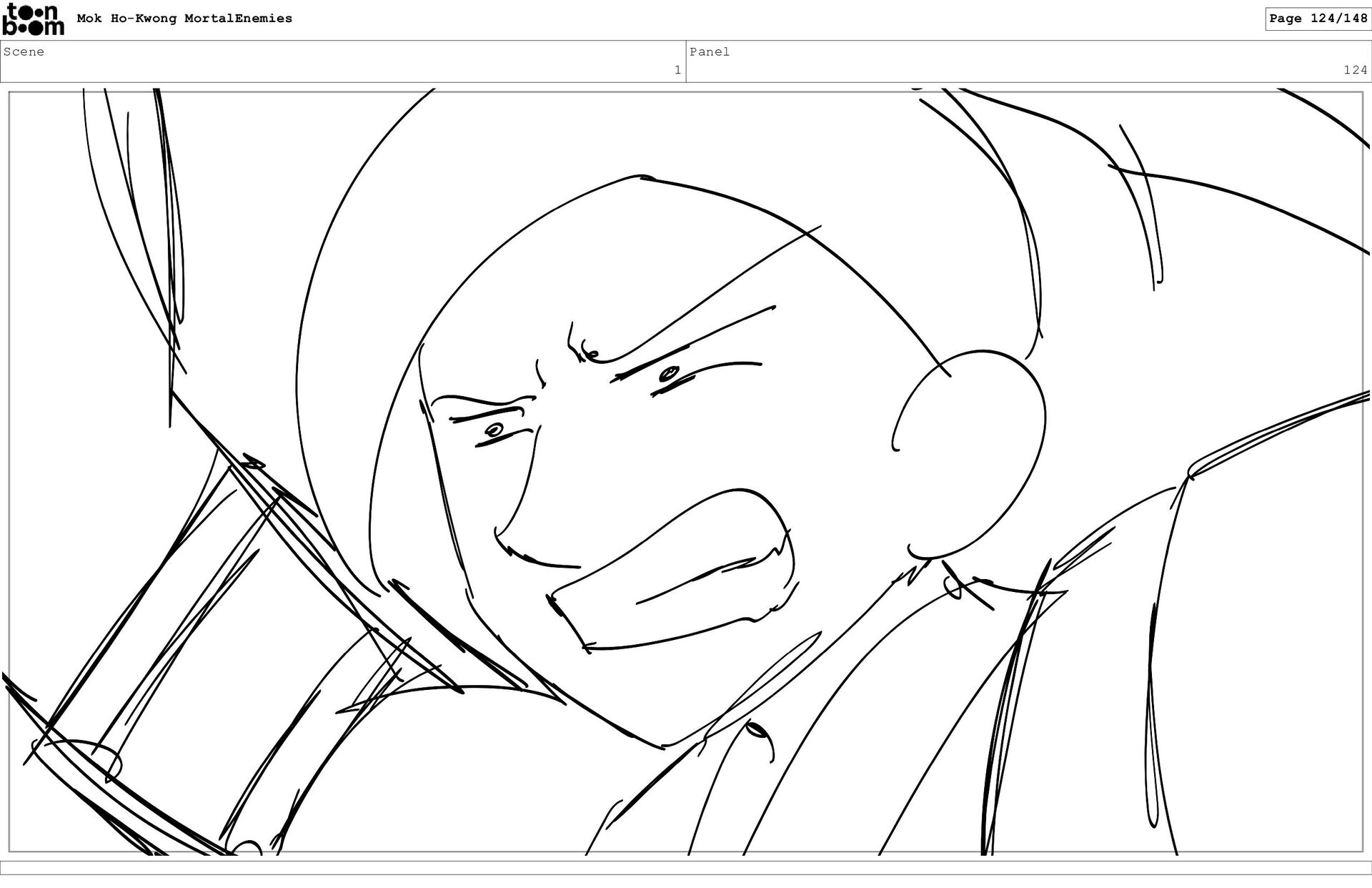Click the empty notes strip below panel
1372x888 pixels.
686,867
